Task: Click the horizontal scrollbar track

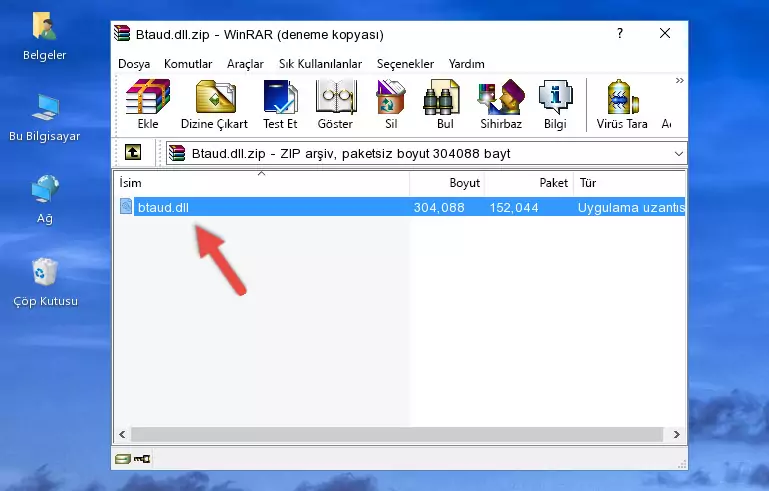Action: (397, 435)
